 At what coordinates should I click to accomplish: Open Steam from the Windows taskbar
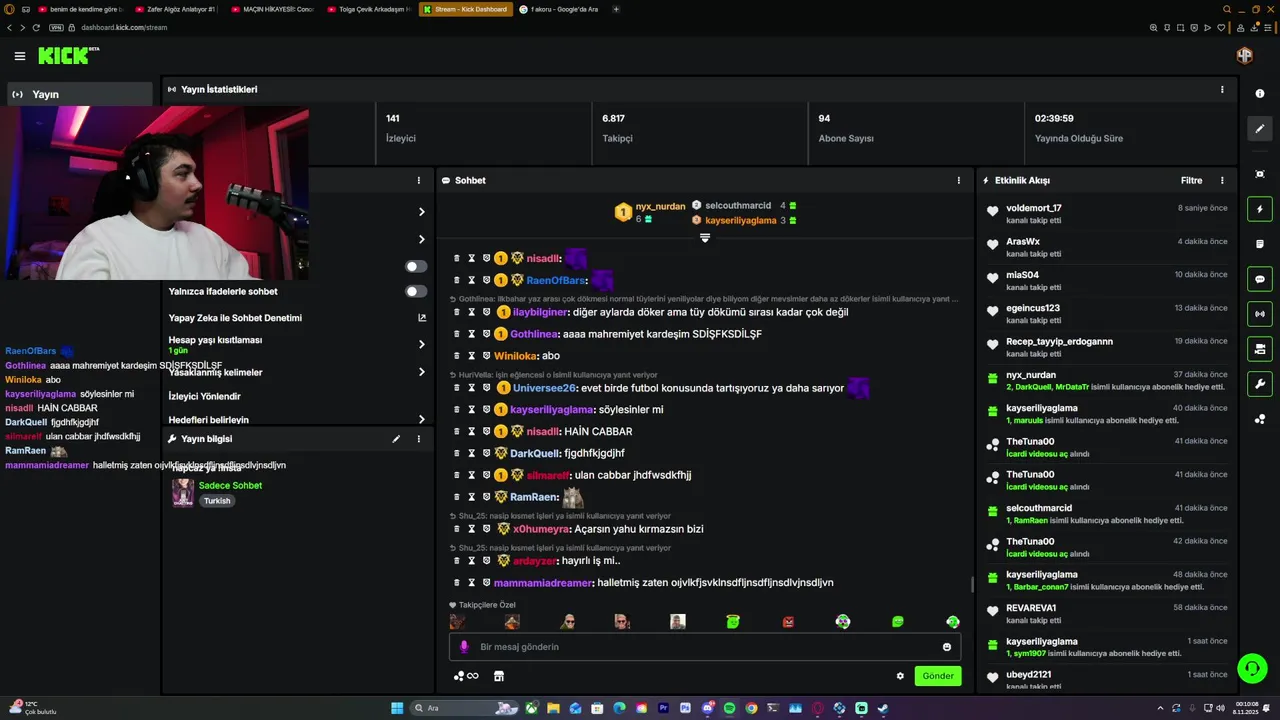[x=883, y=708]
